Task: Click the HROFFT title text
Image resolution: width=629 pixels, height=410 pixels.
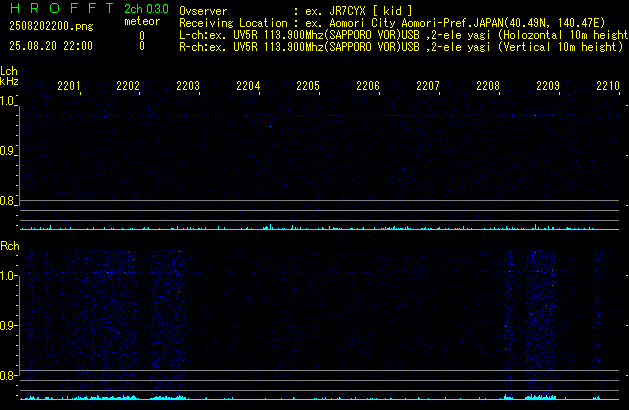Action: pos(62,8)
